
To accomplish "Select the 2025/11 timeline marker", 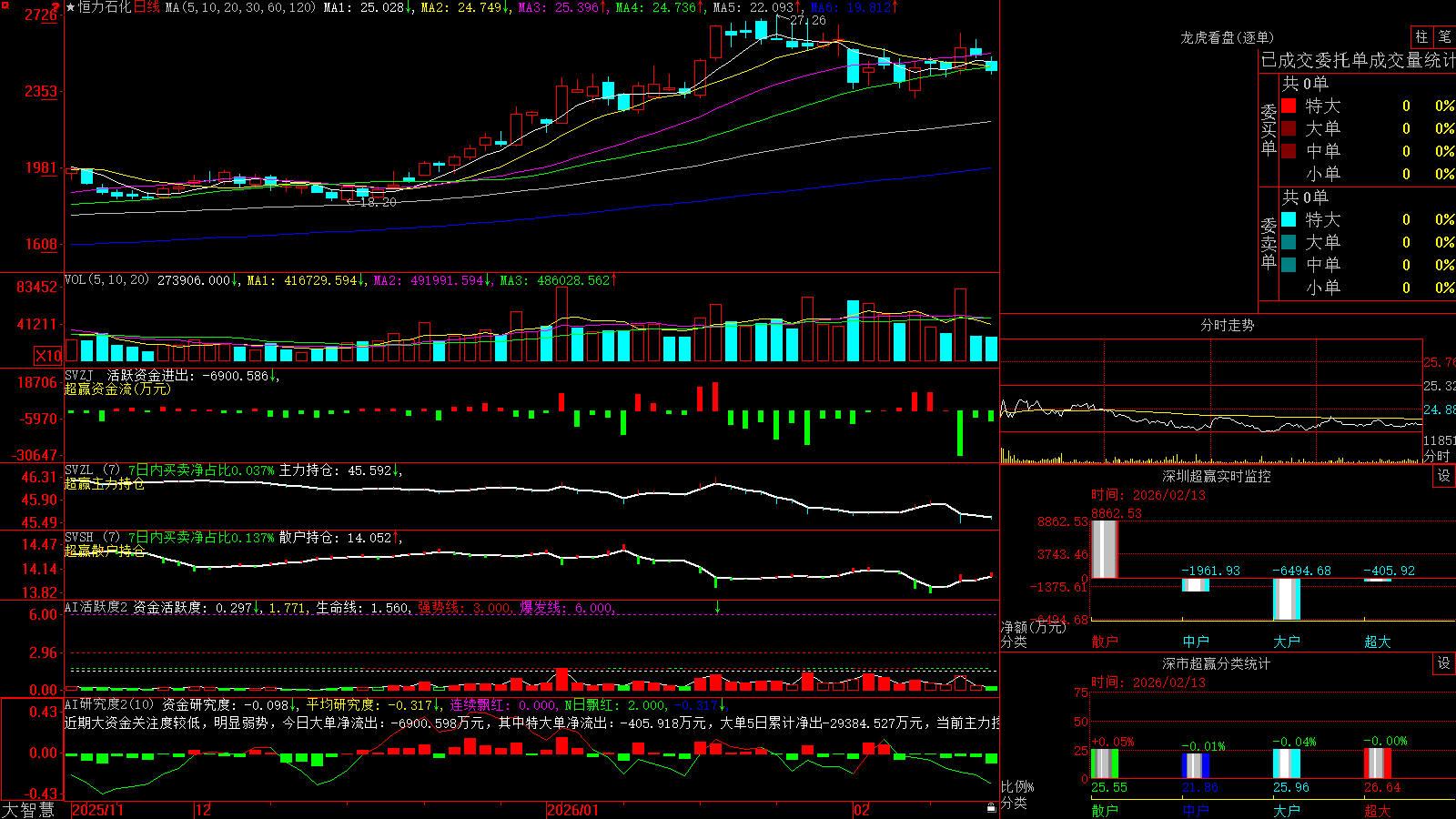I will [97, 810].
